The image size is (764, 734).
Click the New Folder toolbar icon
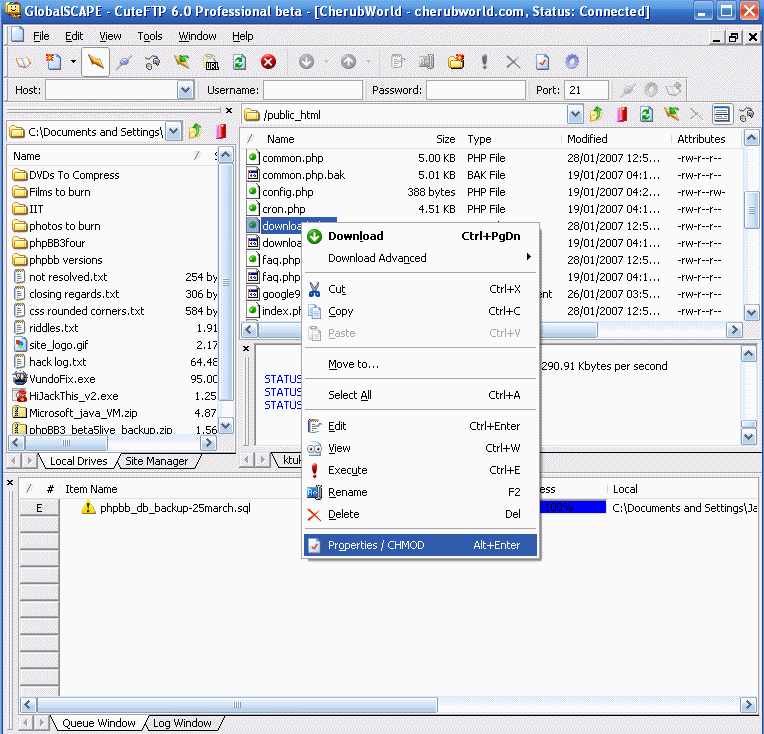click(x=456, y=62)
